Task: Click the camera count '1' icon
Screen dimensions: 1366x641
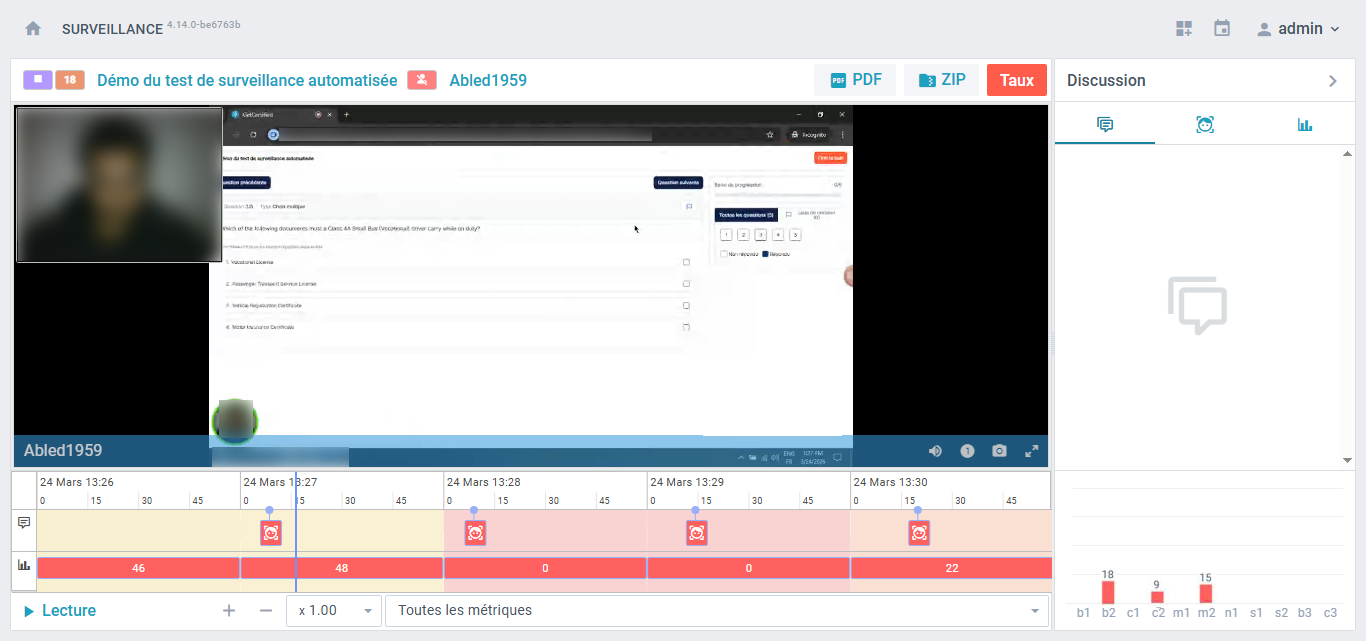Action: 967,451
